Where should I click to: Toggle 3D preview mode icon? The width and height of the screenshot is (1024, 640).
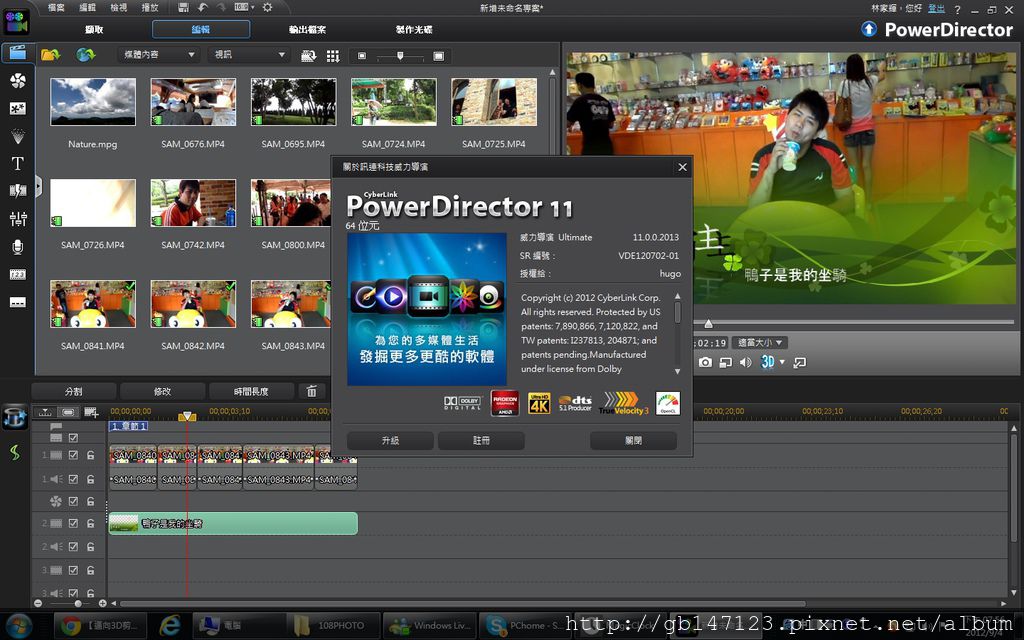click(767, 362)
